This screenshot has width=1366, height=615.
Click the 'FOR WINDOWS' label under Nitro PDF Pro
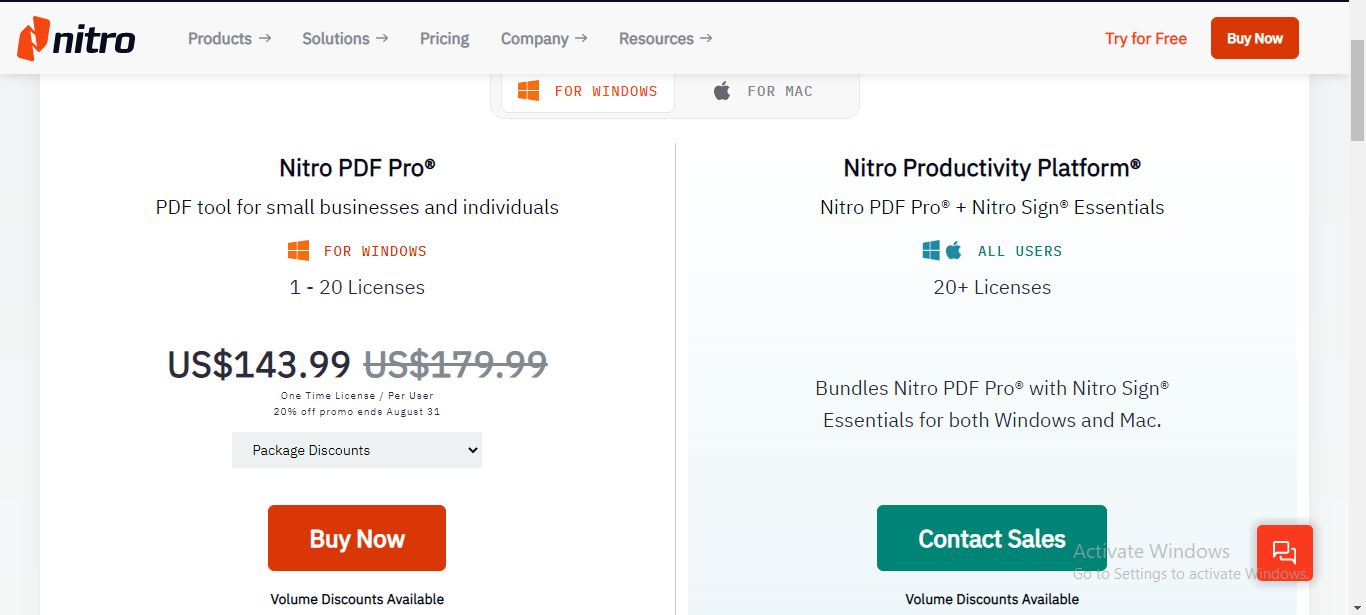click(375, 251)
